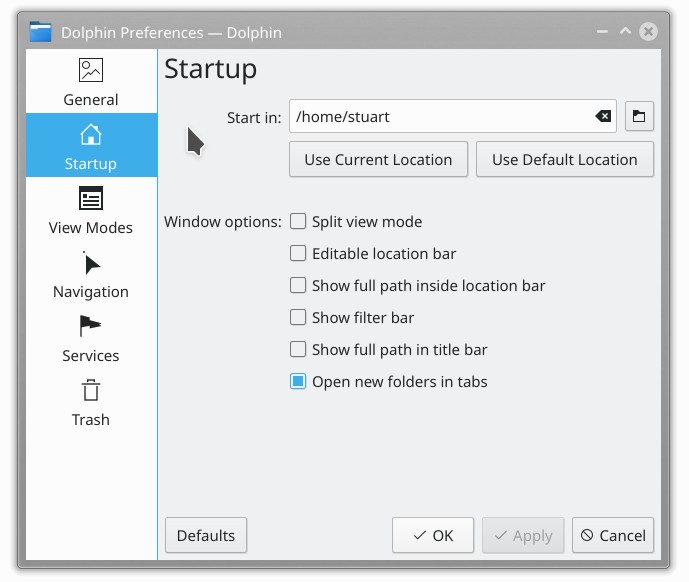
Task: Check Show full path inside location bar
Action: [x=298, y=286]
